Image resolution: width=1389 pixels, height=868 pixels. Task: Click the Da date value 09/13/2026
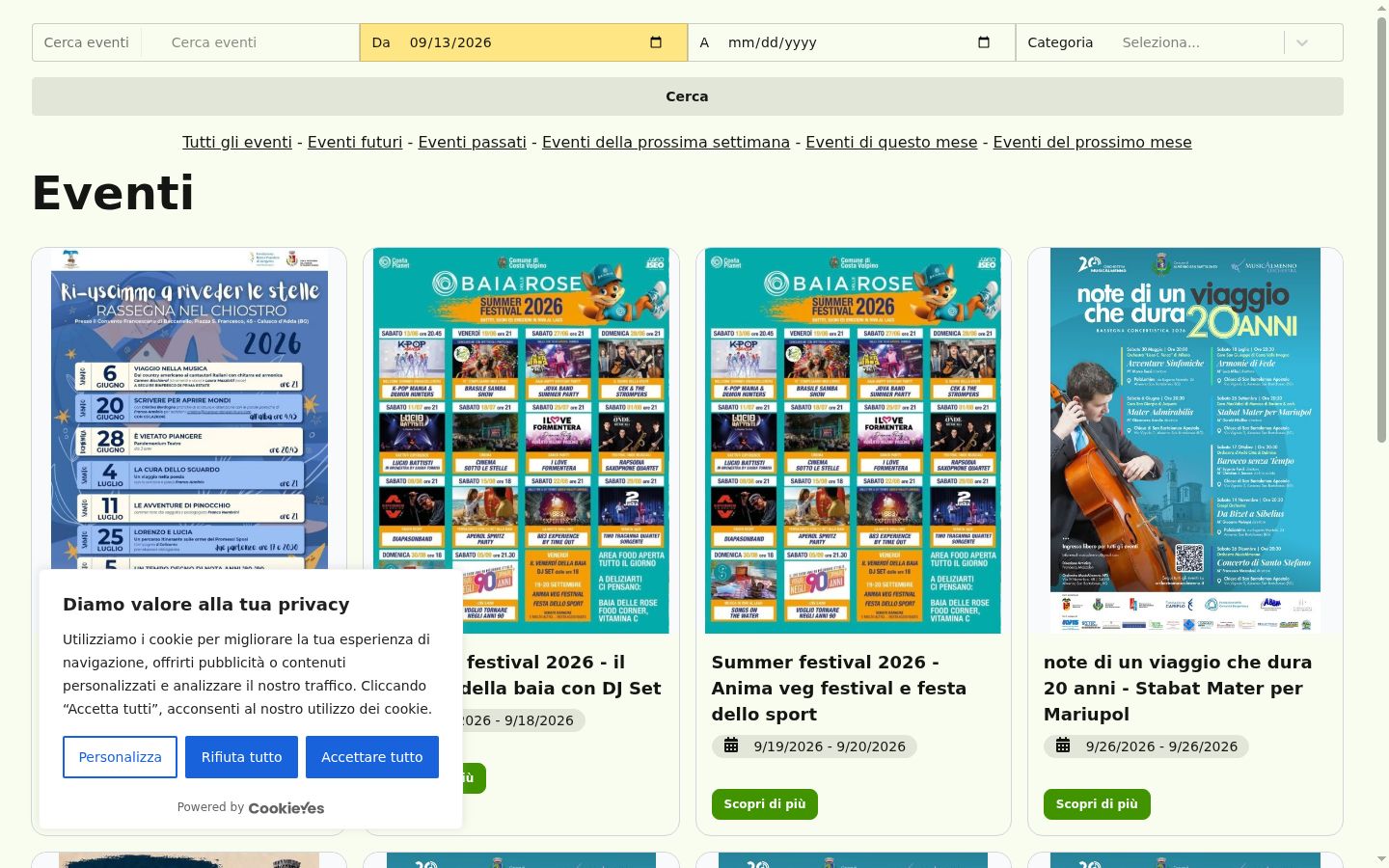450,42
